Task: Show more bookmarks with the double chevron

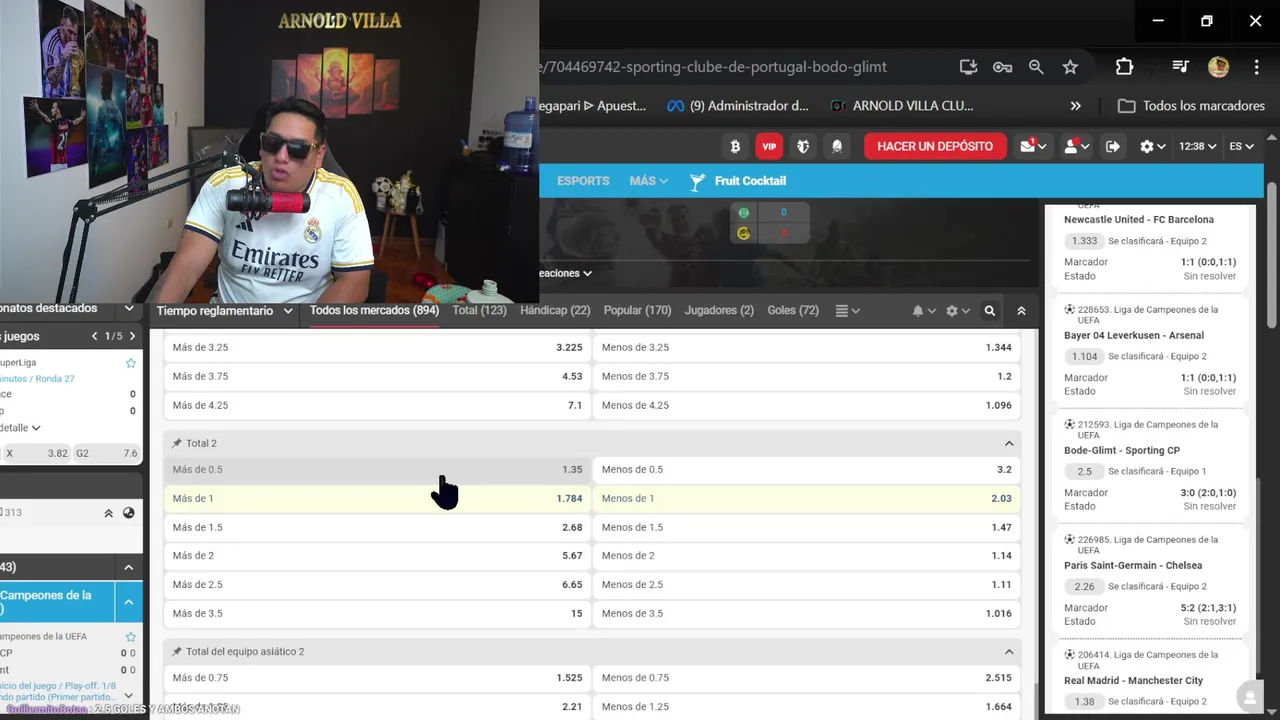Action: (1076, 105)
